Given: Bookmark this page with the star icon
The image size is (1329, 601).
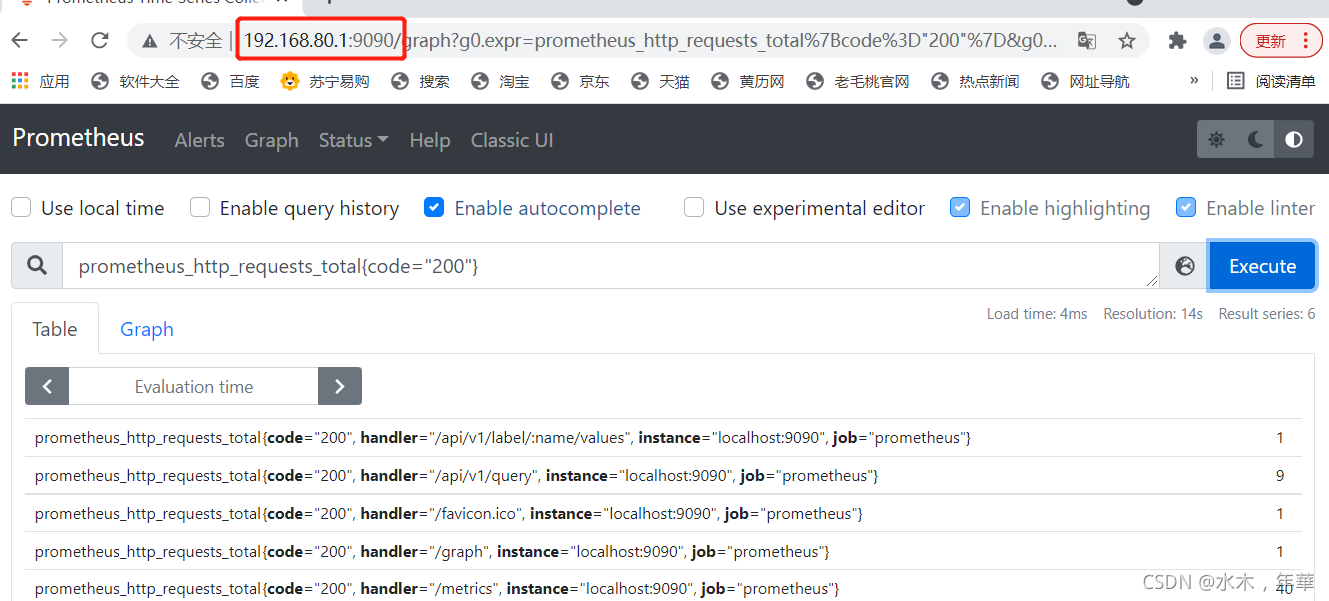Looking at the screenshot, I should (x=1127, y=41).
